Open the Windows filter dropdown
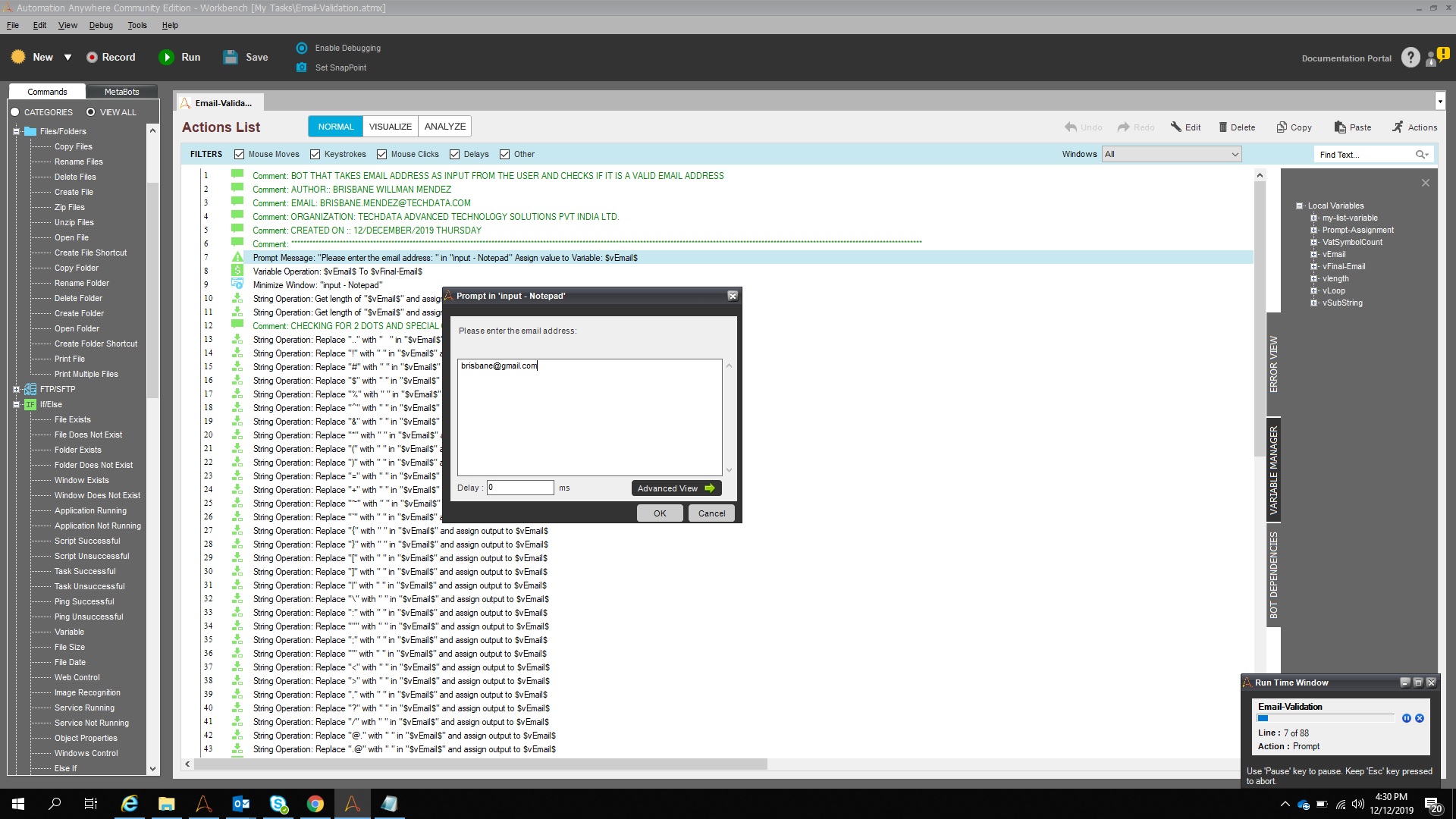1456x819 pixels. (1172, 155)
